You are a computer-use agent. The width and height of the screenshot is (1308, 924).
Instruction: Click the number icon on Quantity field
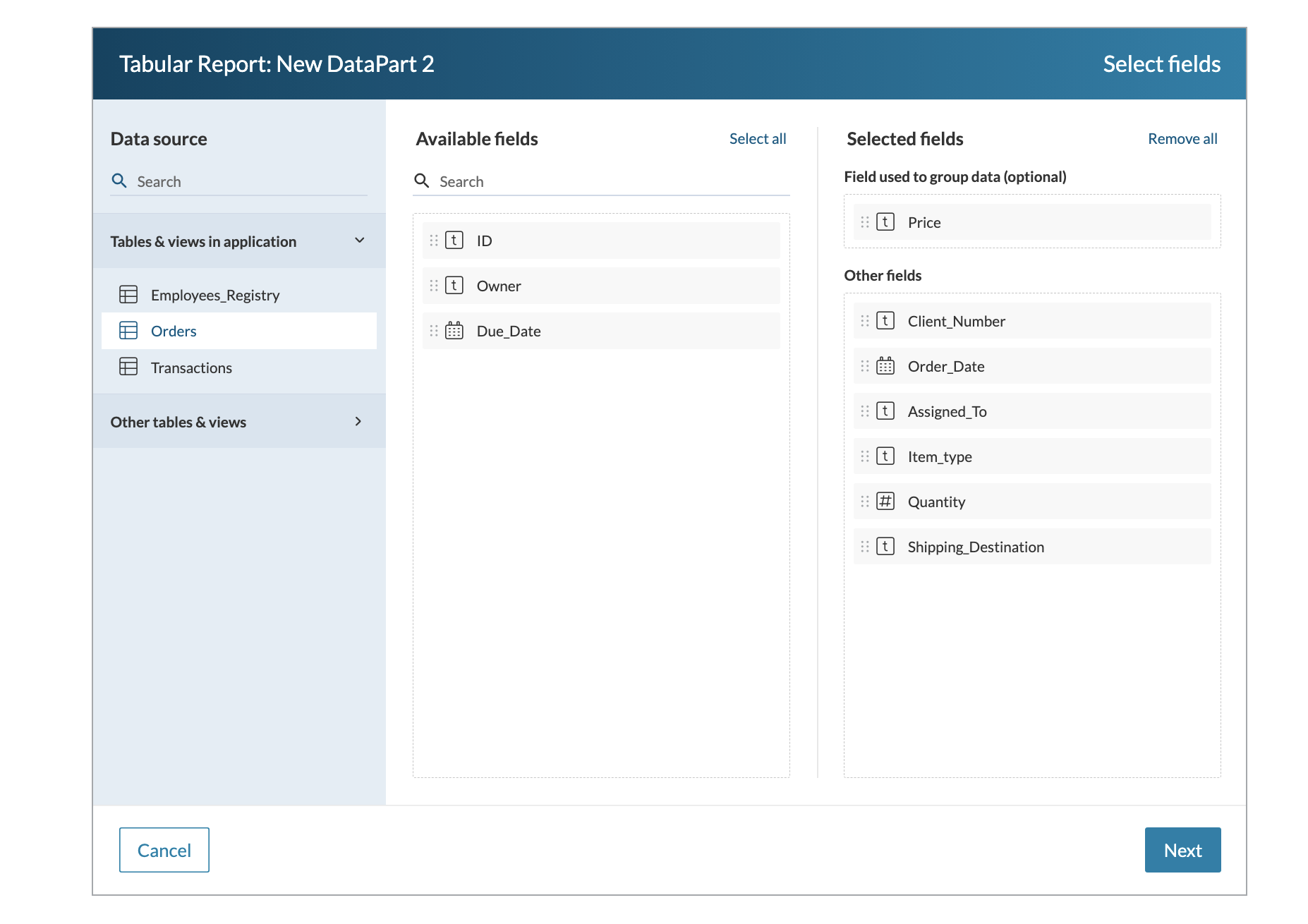tap(885, 501)
